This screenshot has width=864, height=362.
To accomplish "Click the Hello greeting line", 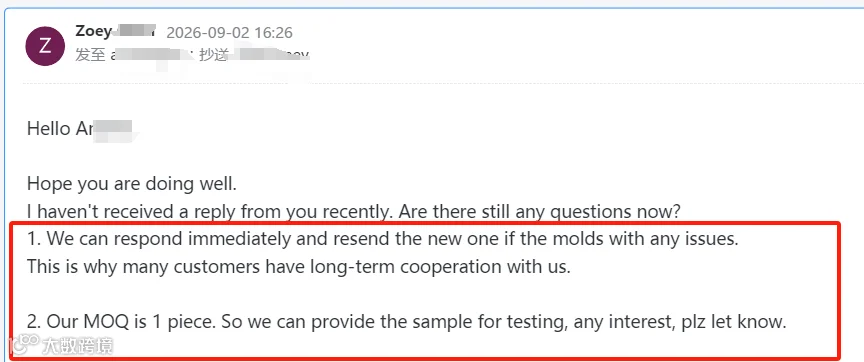I will pyautogui.click(x=79, y=128).
